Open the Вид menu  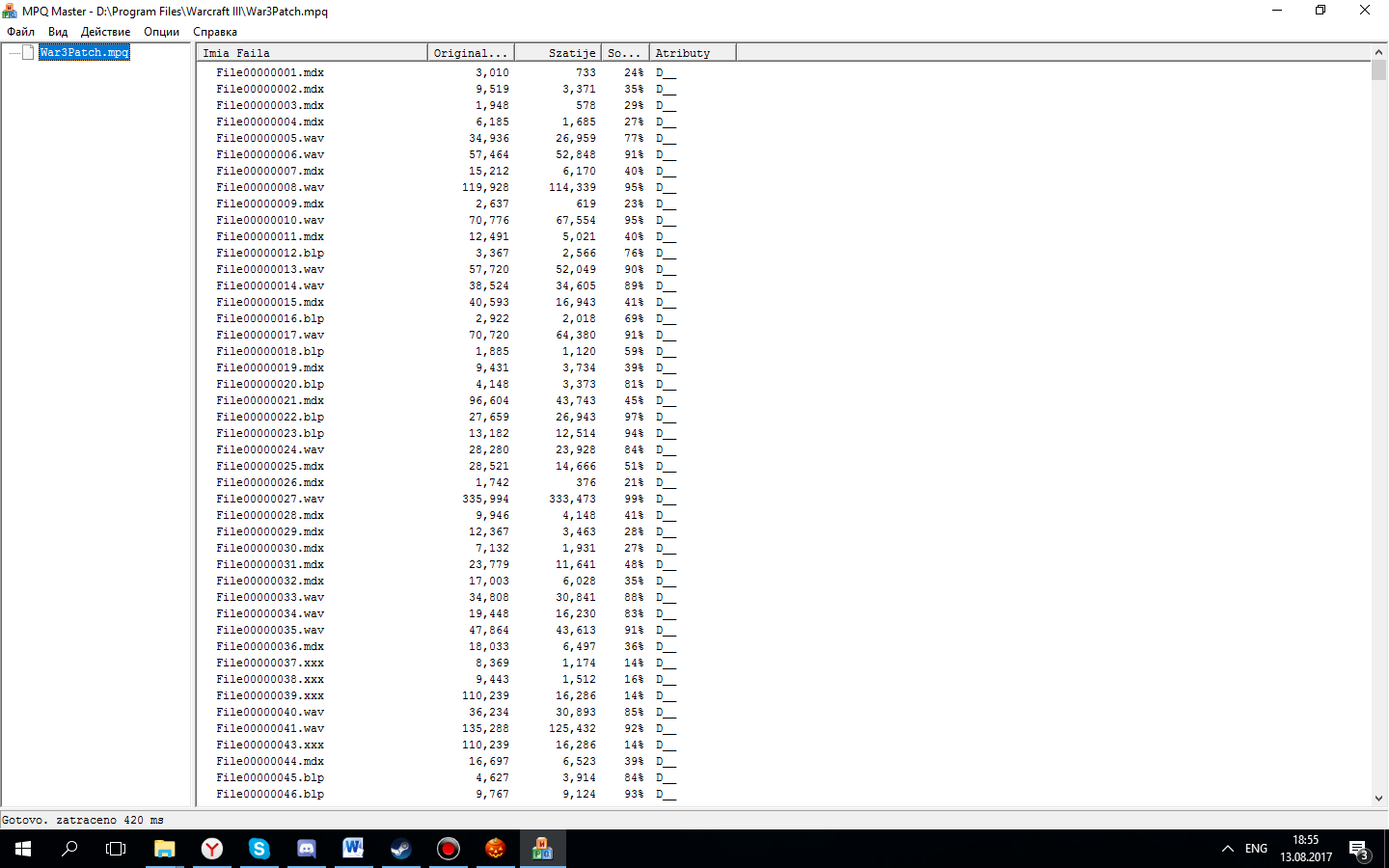coord(58,32)
